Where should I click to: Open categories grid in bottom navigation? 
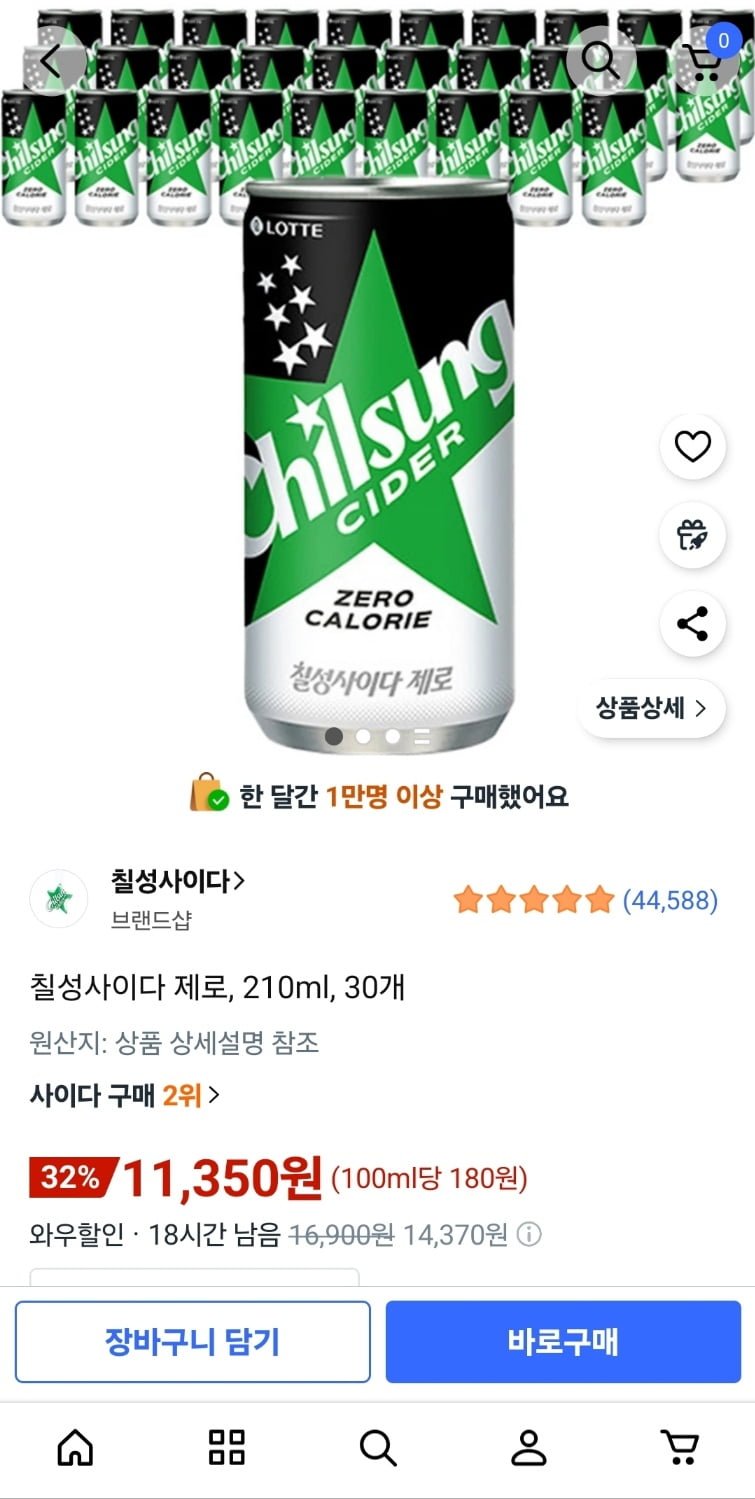pos(226,1447)
